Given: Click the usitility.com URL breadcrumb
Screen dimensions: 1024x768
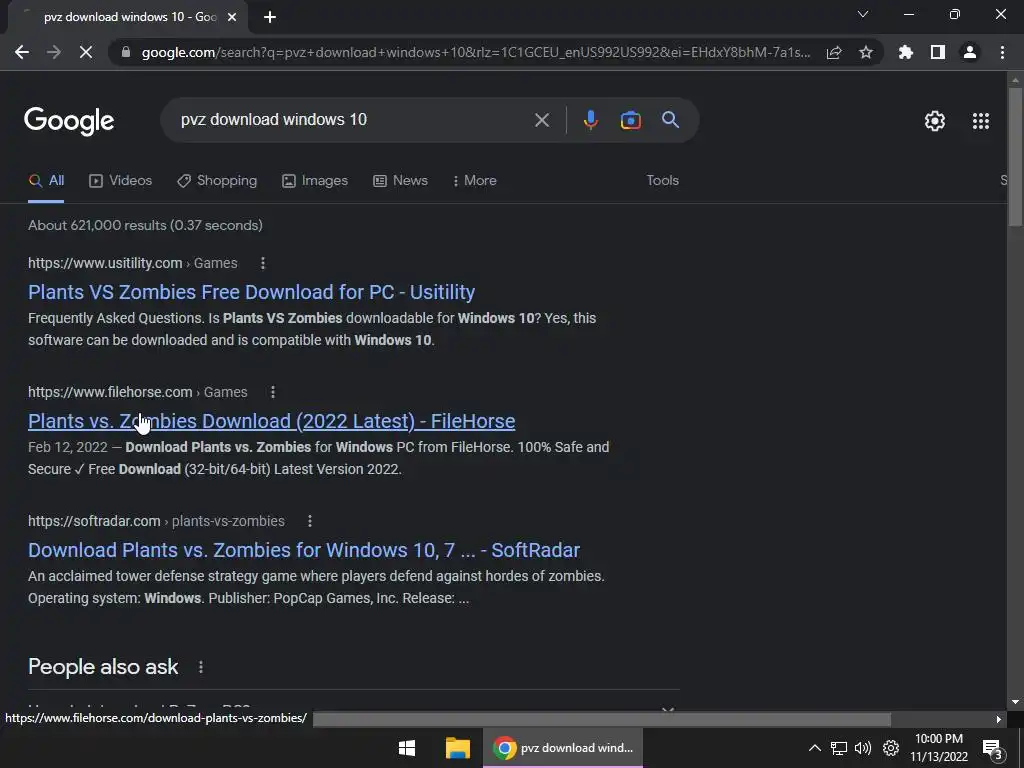Looking at the screenshot, I should (x=133, y=263).
